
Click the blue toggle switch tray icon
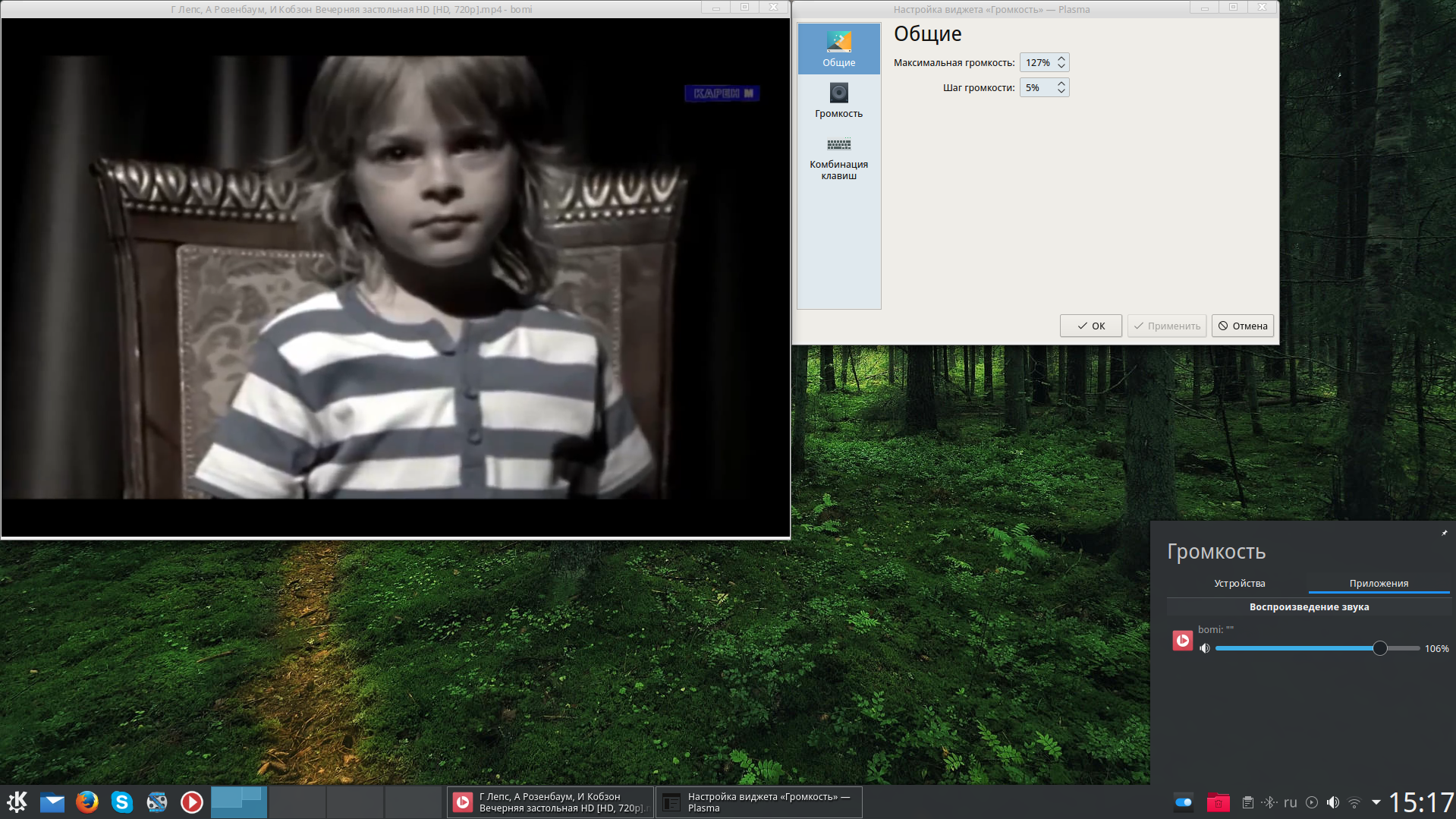1183,802
